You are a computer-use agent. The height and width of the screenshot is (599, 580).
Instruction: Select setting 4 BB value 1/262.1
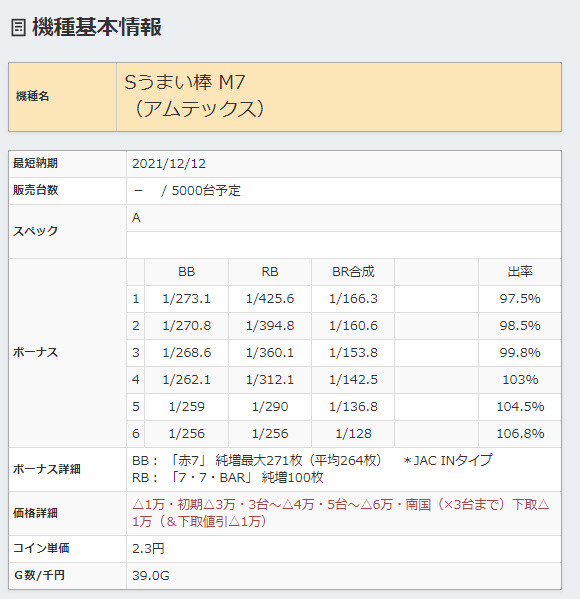pos(186,380)
